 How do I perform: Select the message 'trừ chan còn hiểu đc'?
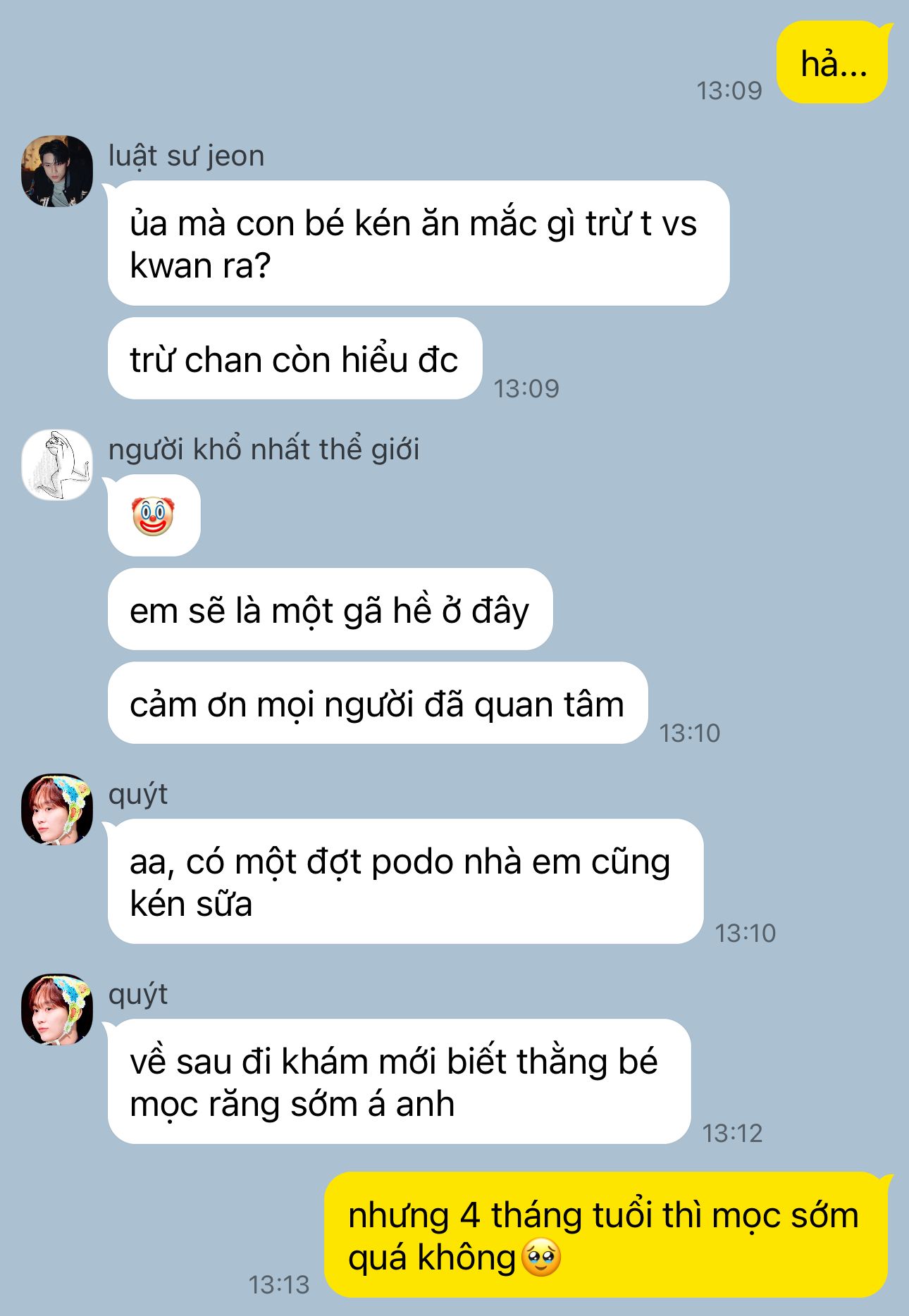point(295,359)
